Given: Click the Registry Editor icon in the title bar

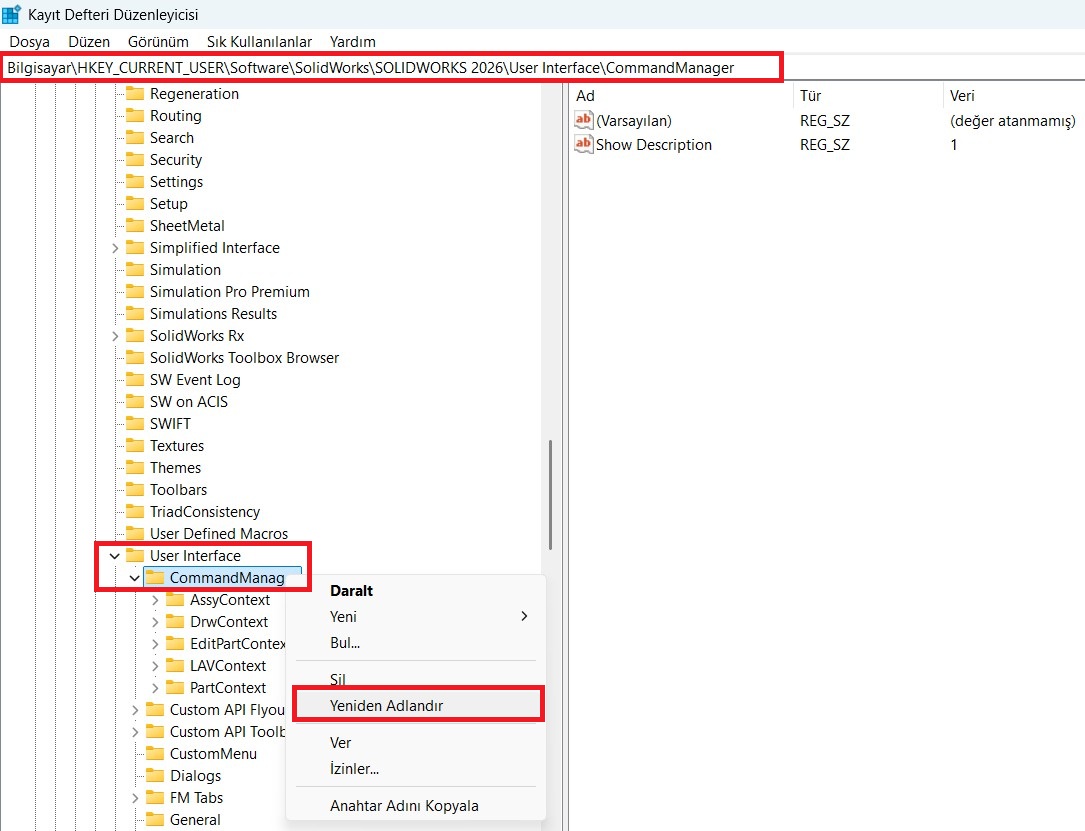Looking at the screenshot, I should tap(12, 13).
